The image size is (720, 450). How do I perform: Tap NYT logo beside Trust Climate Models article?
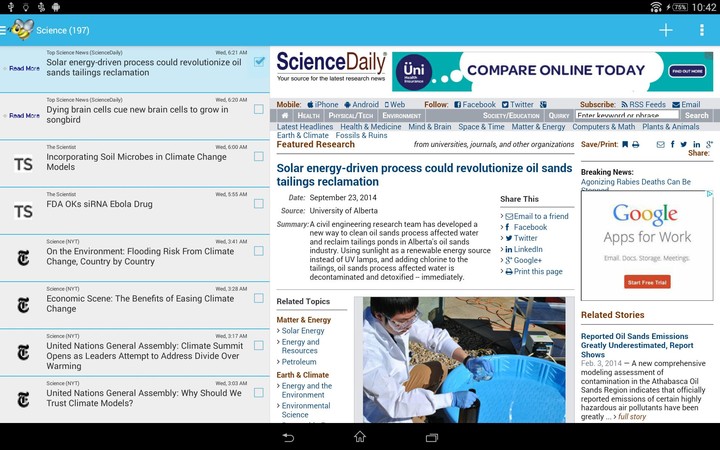pyautogui.click(x=23, y=400)
